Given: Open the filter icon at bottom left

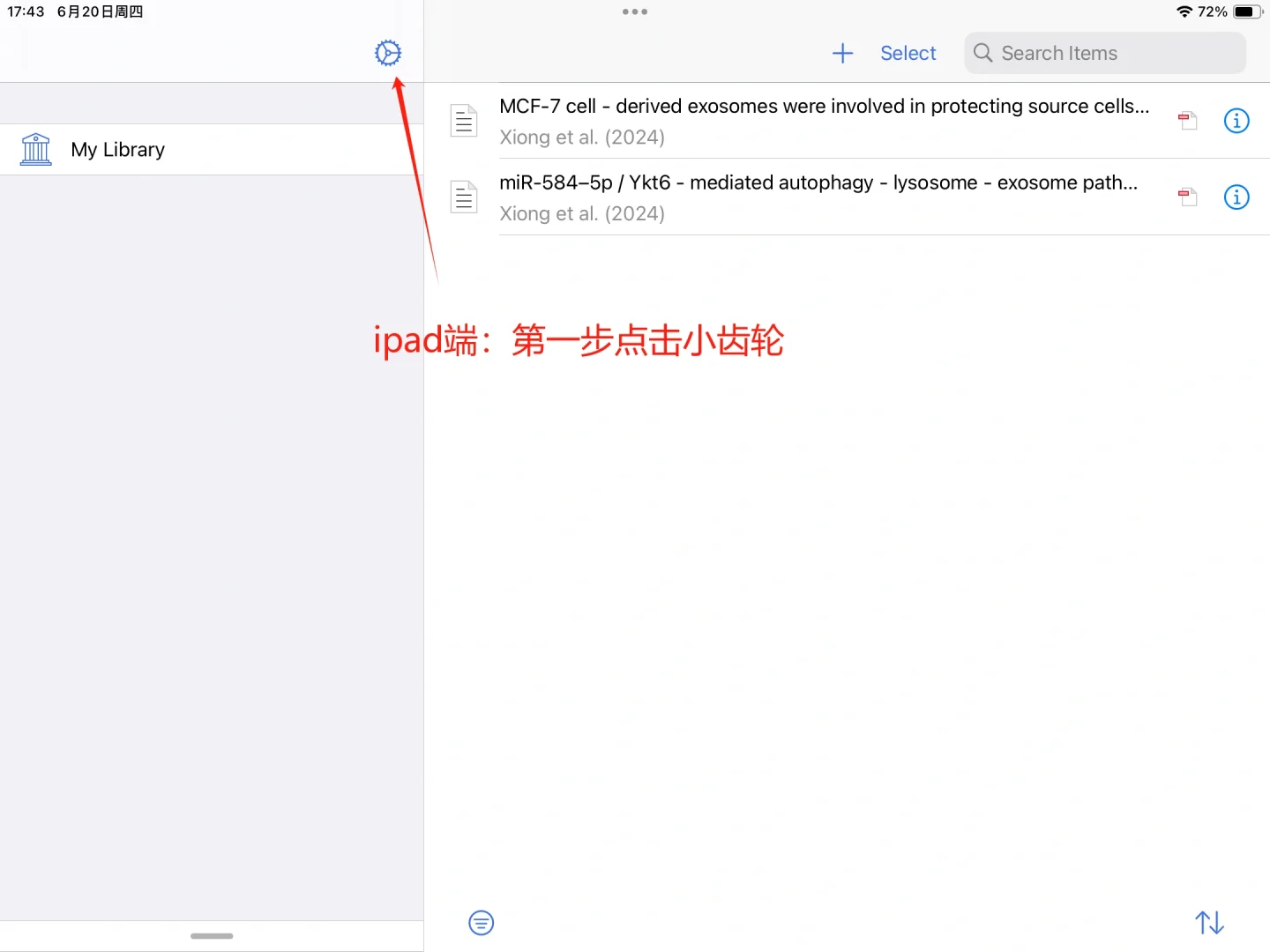Looking at the screenshot, I should coord(481,922).
